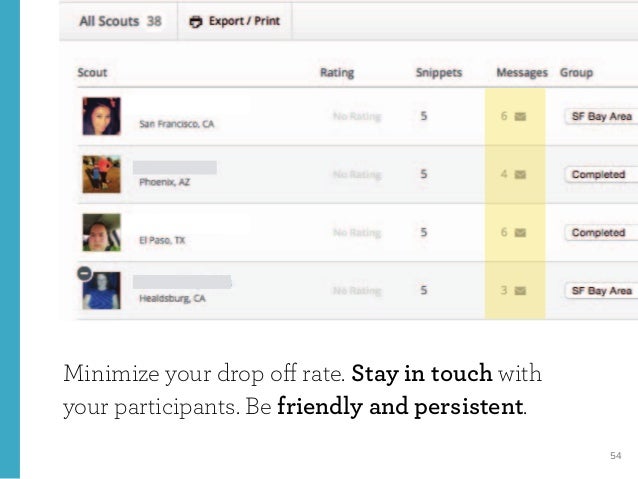638x479 pixels.
Task: Open the Phoenix scout's profile photo
Action: [101, 174]
